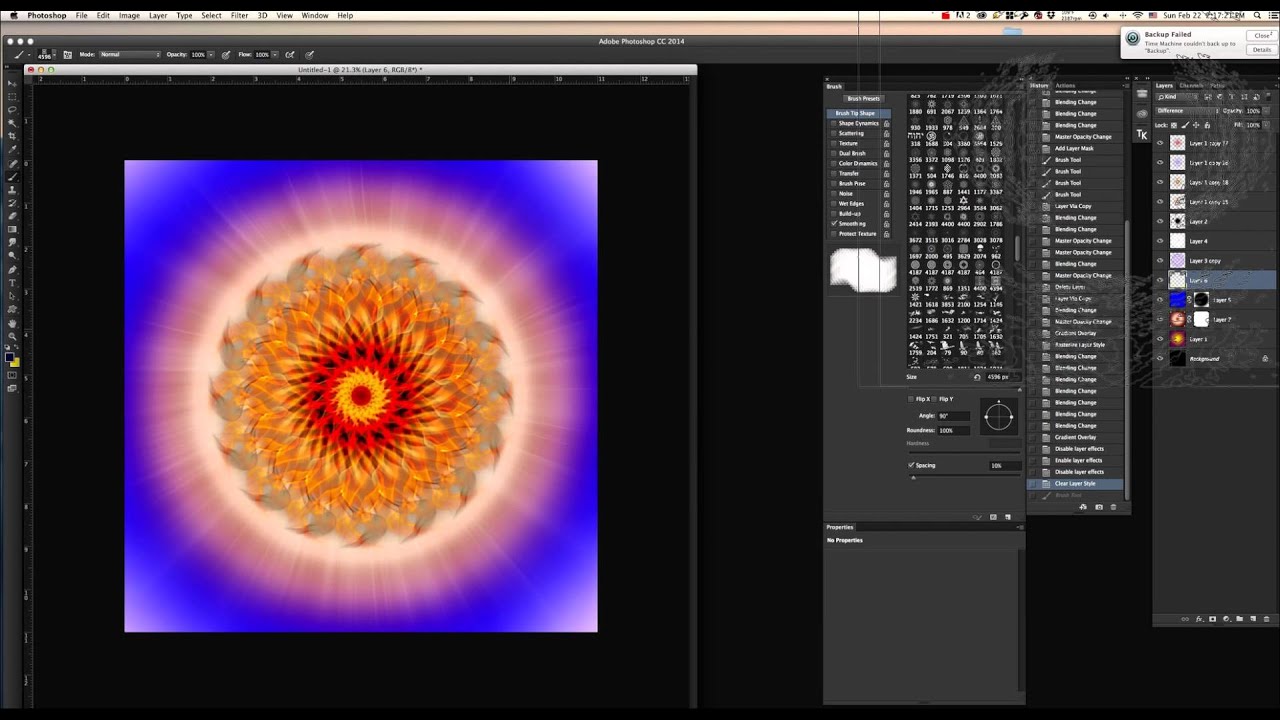Click the foreground color swatch
Screen dimensions: 1280x720
tap(9, 355)
